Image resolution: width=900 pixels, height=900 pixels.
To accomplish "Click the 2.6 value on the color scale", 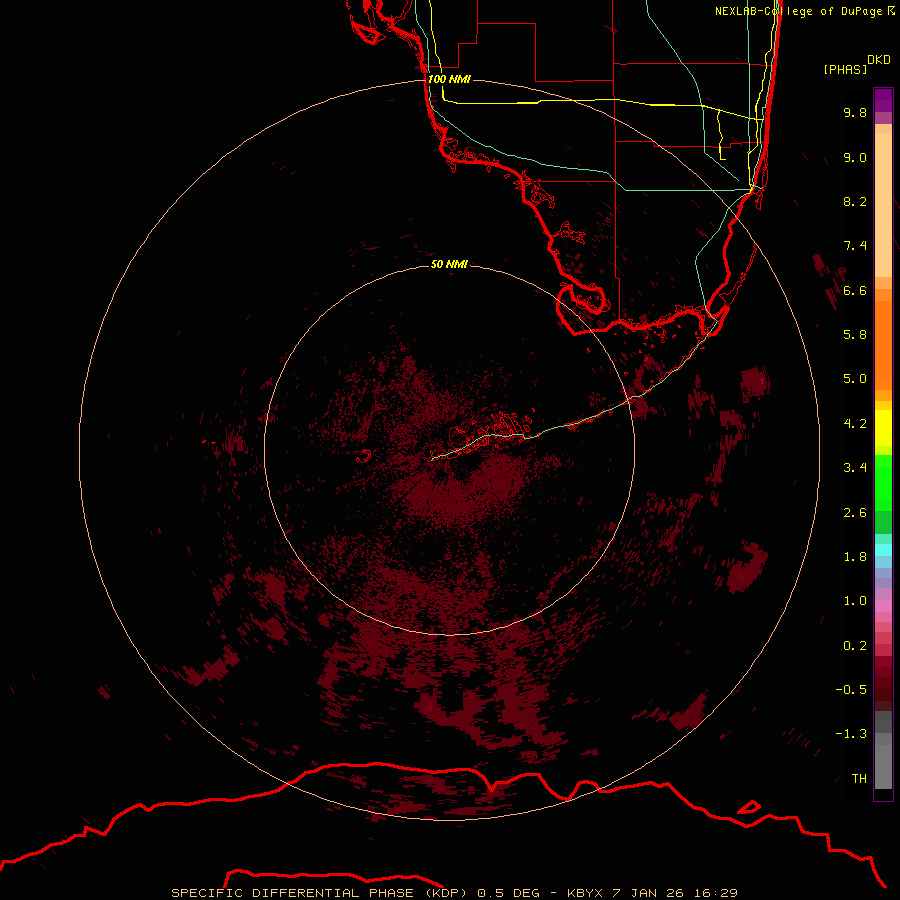I will 855,513.
